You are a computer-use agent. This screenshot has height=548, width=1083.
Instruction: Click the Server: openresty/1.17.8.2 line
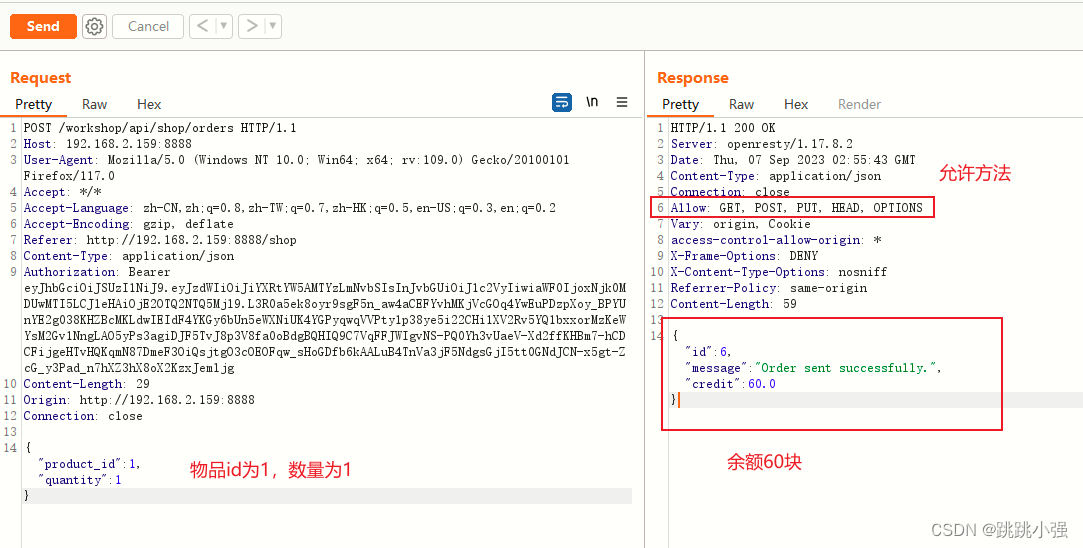point(762,144)
